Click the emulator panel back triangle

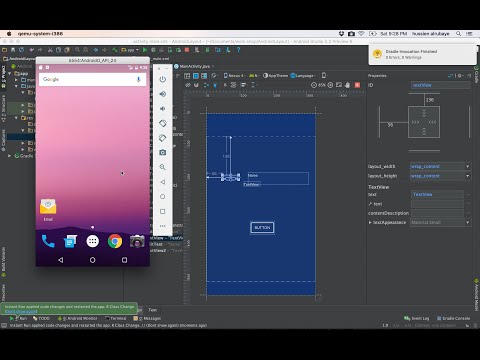pos(163,182)
